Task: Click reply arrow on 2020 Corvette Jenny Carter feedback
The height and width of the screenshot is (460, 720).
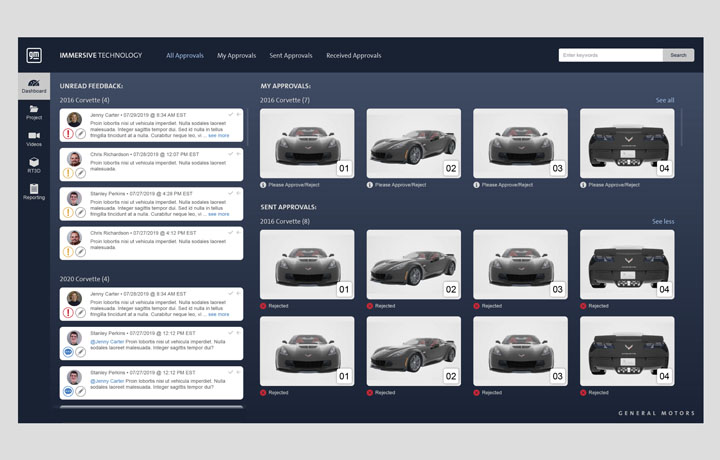Action: [x=238, y=293]
